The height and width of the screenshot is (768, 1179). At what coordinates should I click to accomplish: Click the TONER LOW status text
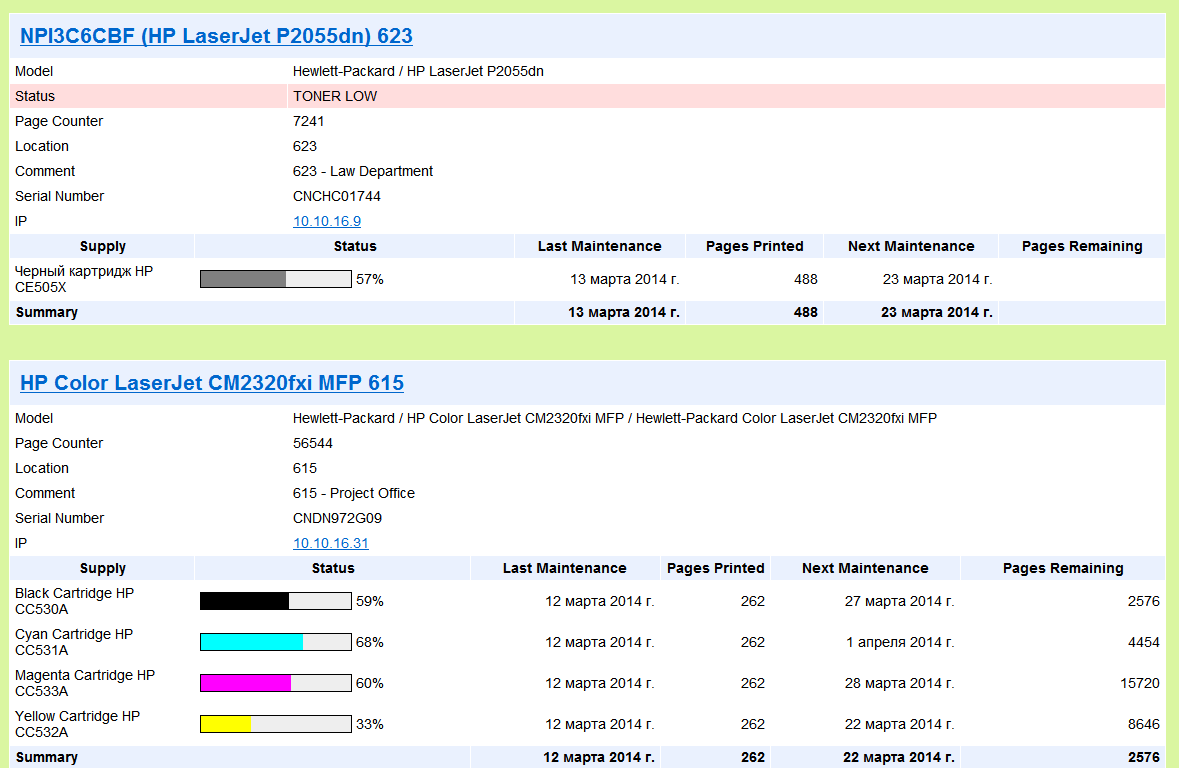pyautogui.click(x=335, y=96)
